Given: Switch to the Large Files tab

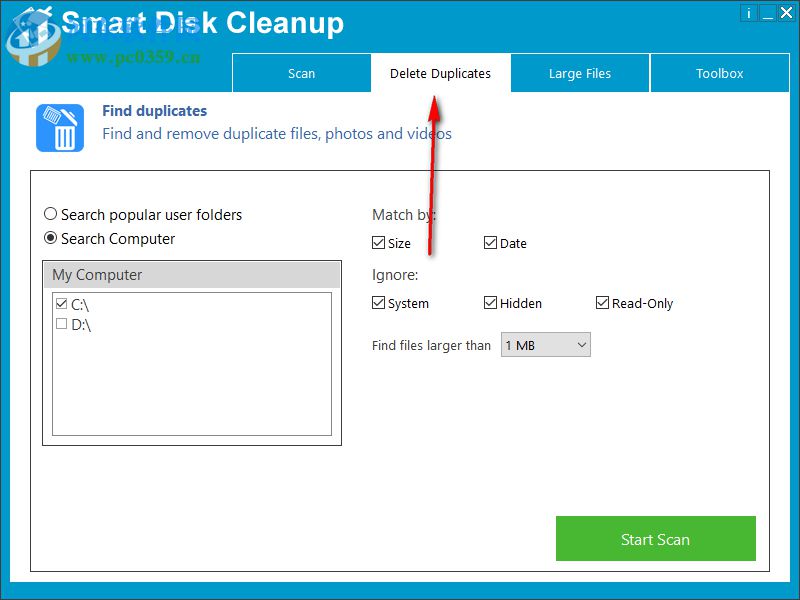Looking at the screenshot, I should click(x=580, y=73).
